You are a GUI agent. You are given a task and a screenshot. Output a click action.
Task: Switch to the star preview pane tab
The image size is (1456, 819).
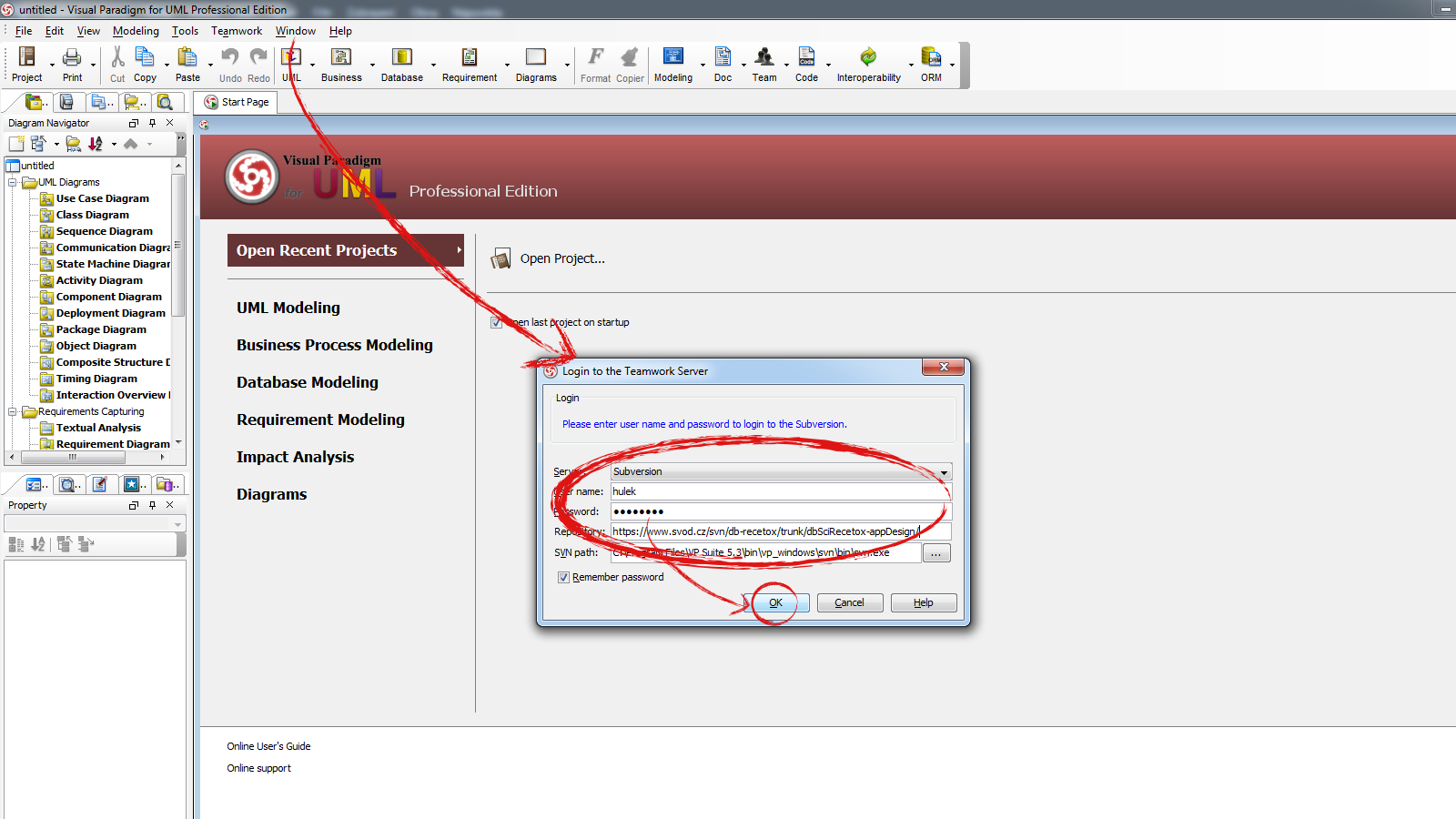132,485
